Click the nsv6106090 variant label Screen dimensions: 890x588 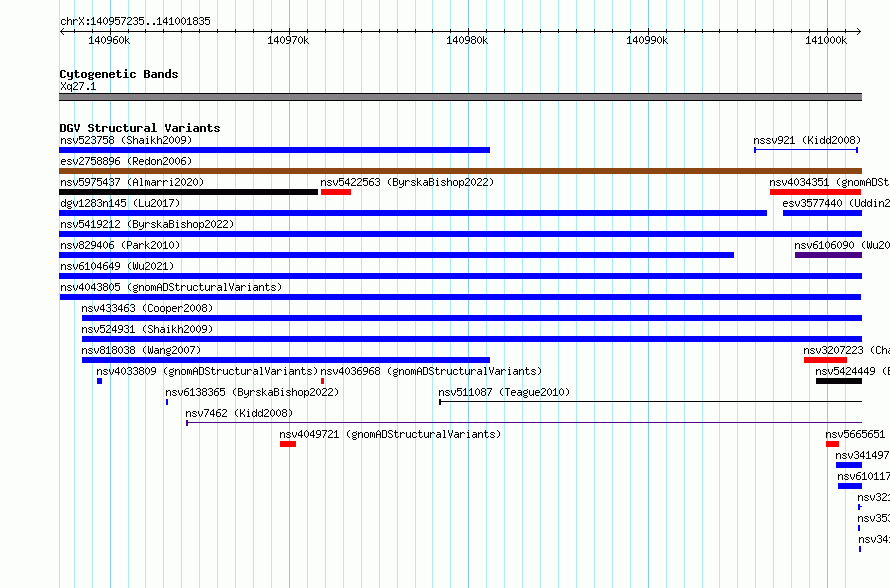tap(842, 245)
